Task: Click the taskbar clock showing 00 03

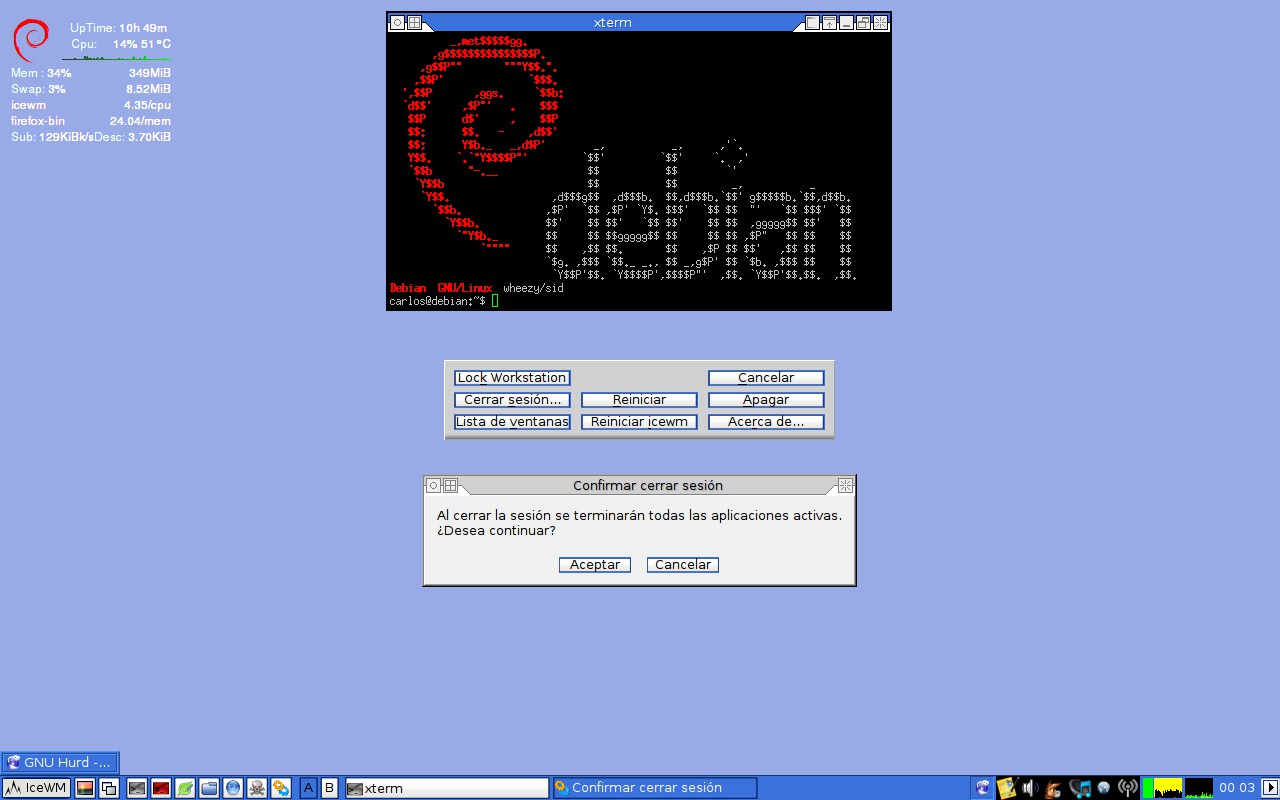Action: click(x=1237, y=788)
